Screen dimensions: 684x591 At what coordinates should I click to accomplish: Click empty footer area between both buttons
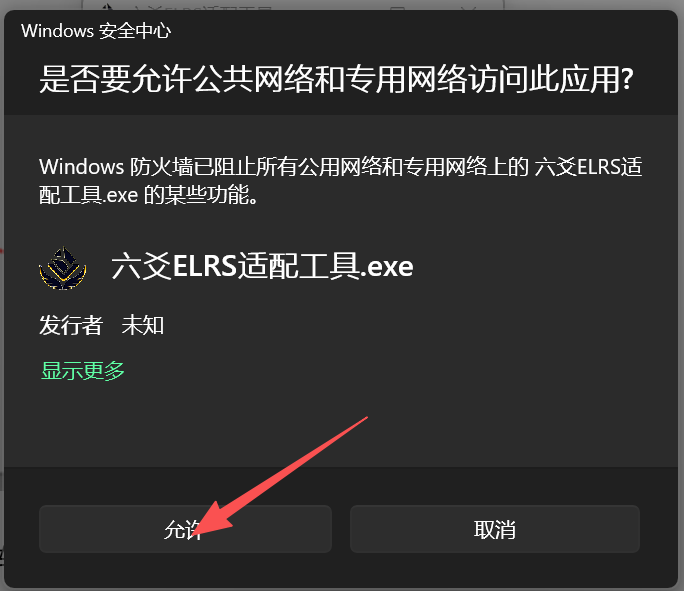click(341, 529)
